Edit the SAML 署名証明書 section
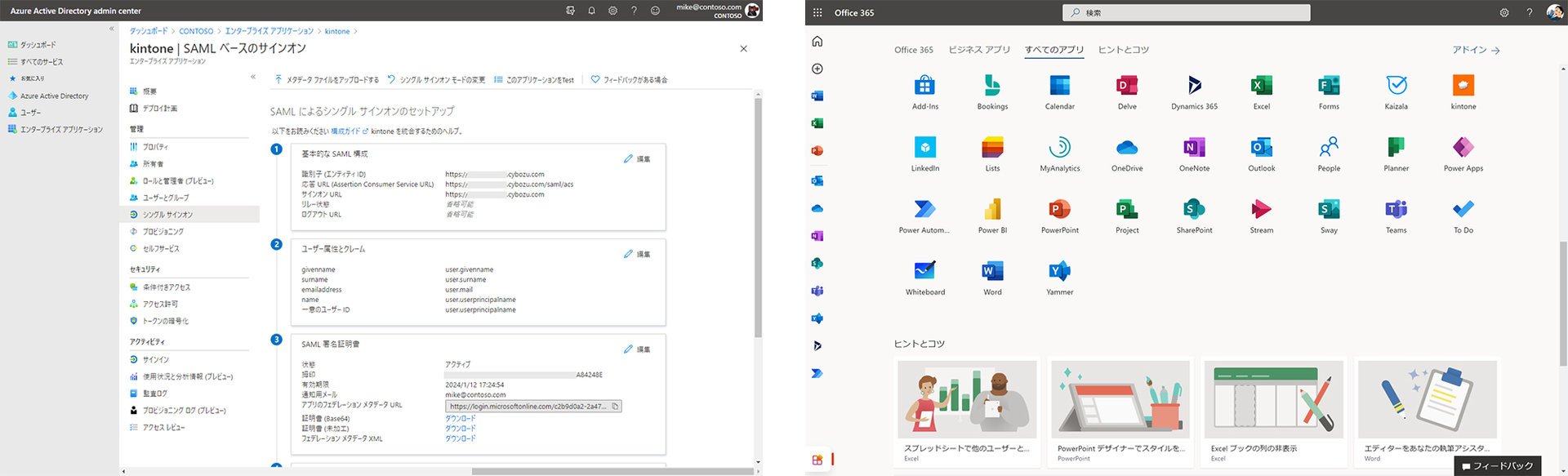Screen dimensions: 1568x476 pos(637,349)
